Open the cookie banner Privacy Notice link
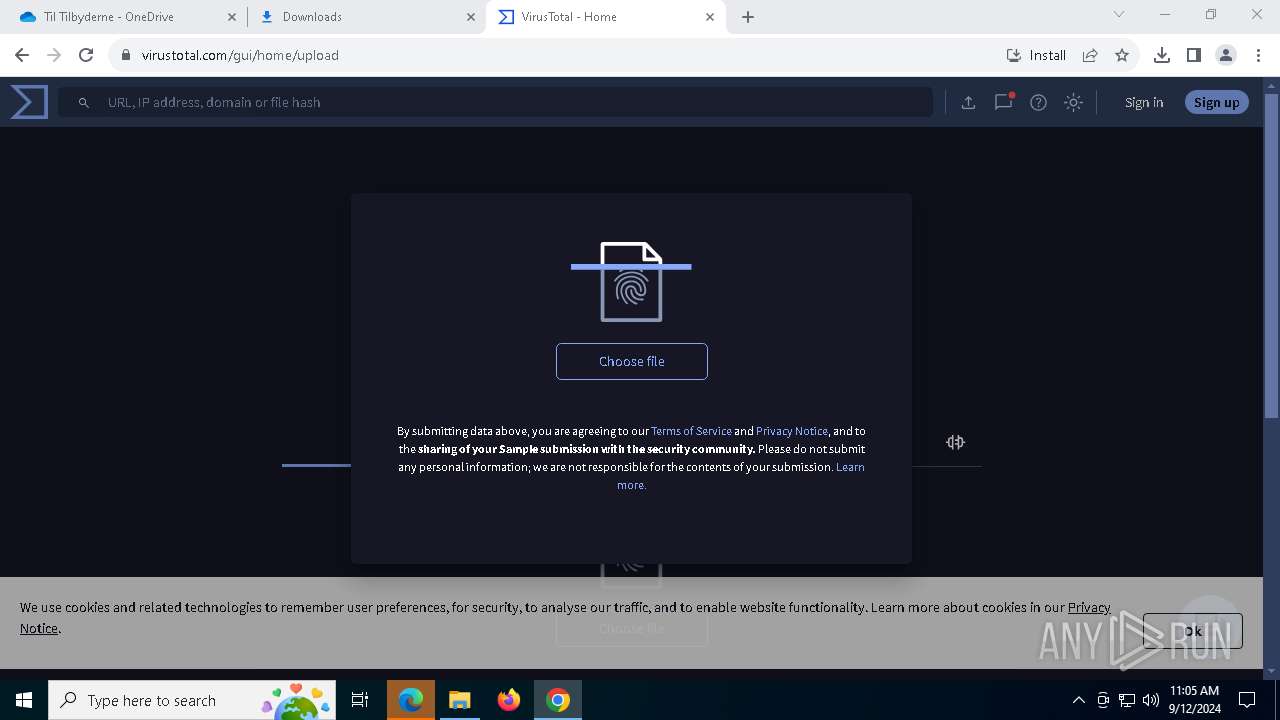The image size is (1280, 720). point(565,617)
